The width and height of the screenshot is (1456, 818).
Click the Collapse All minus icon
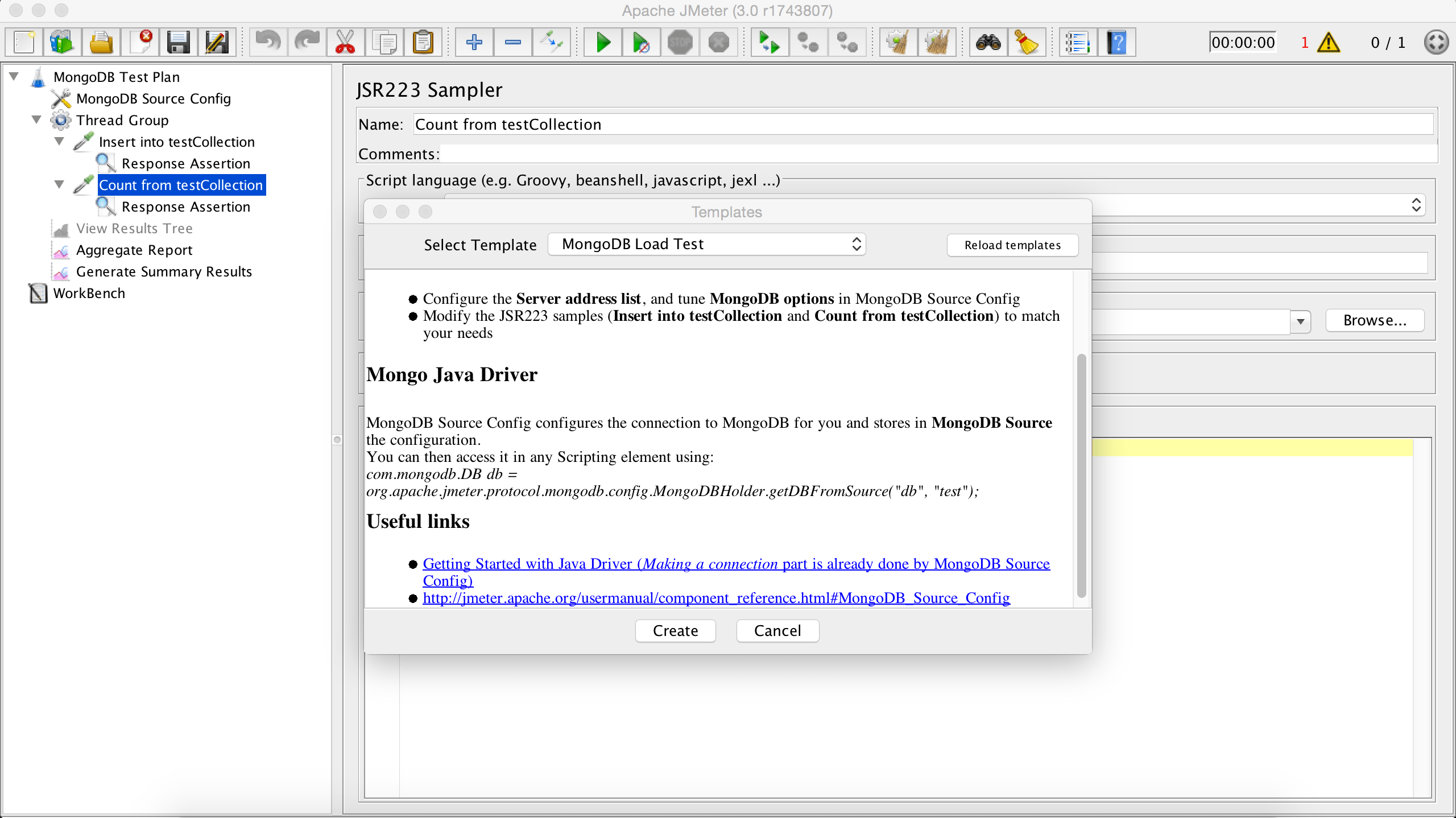(512, 43)
